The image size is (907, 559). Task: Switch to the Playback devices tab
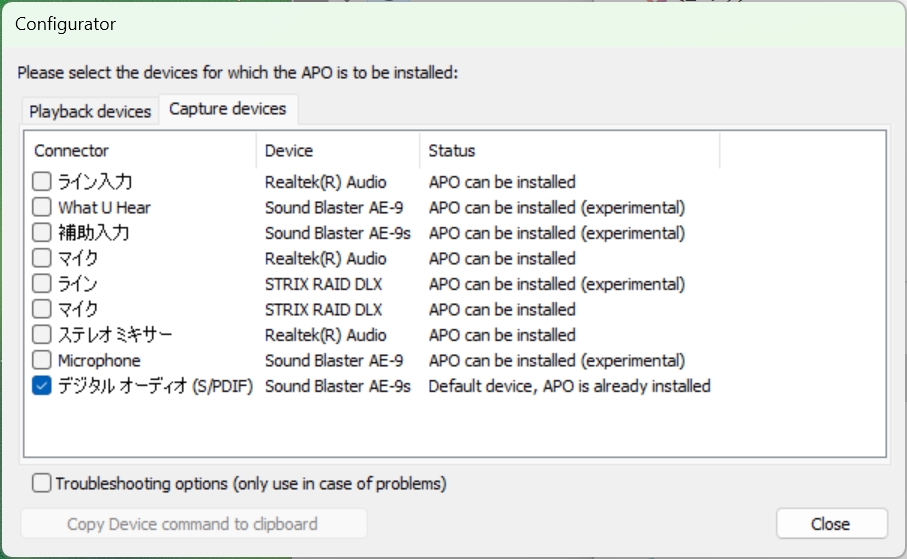coord(90,111)
